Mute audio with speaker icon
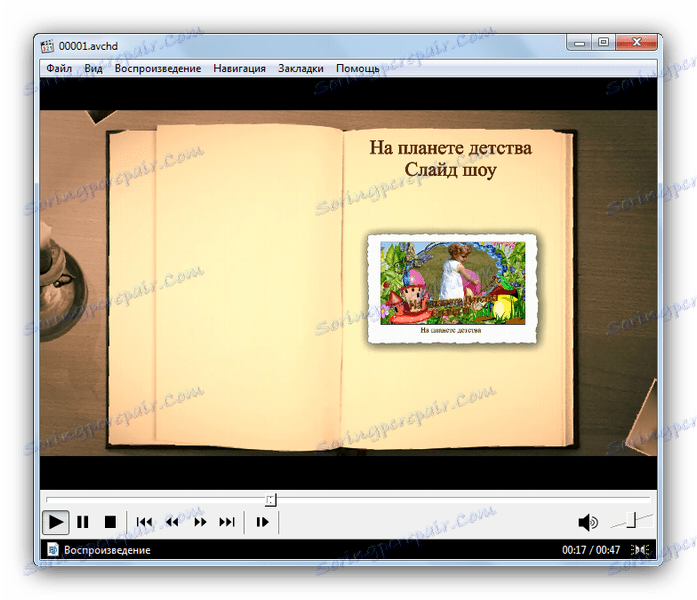Viewport: 697px width, 600px height. [x=588, y=522]
